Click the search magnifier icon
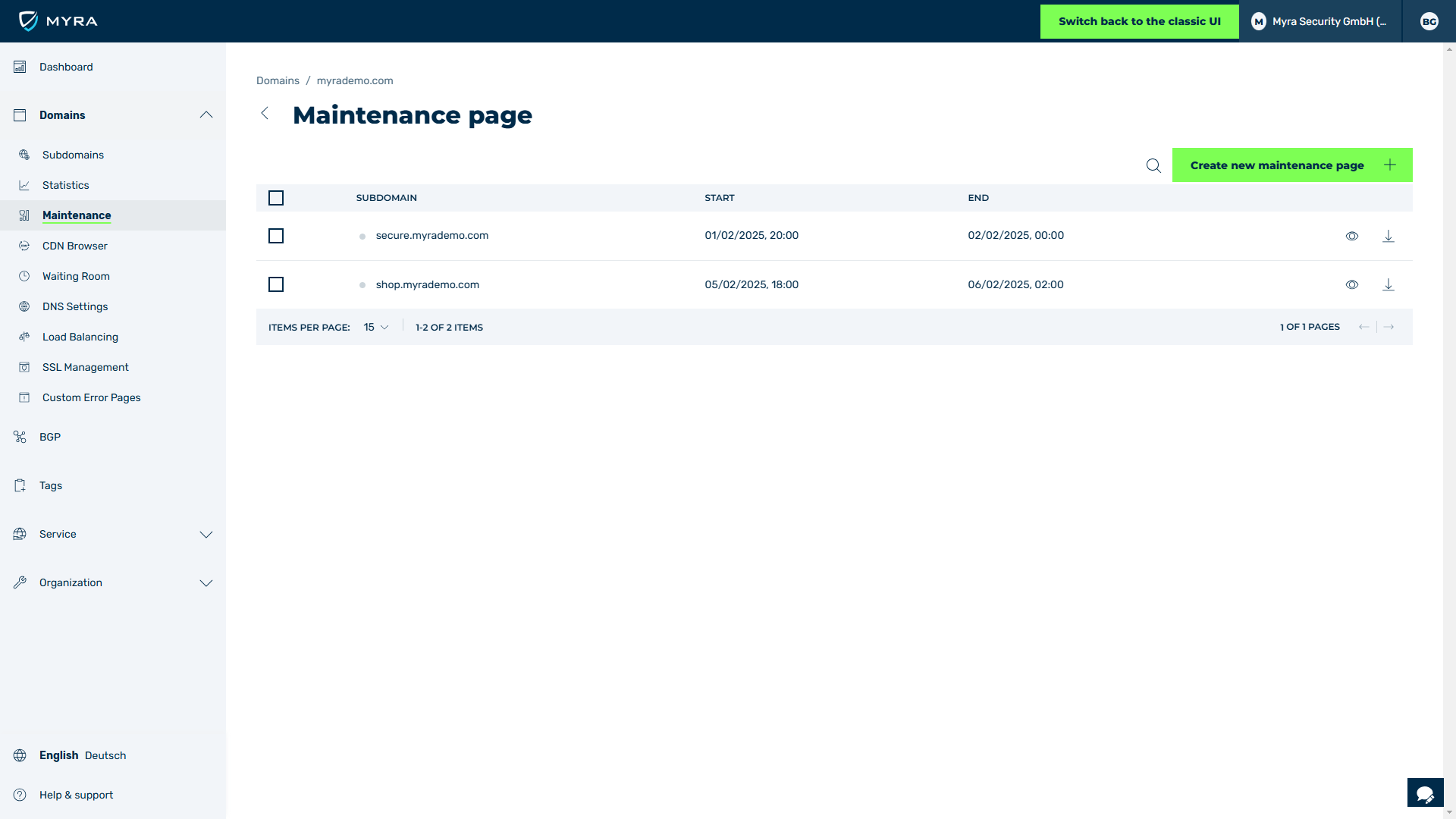Viewport: 1456px width, 819px height. pyautogui.click(x=1153, y=165)
